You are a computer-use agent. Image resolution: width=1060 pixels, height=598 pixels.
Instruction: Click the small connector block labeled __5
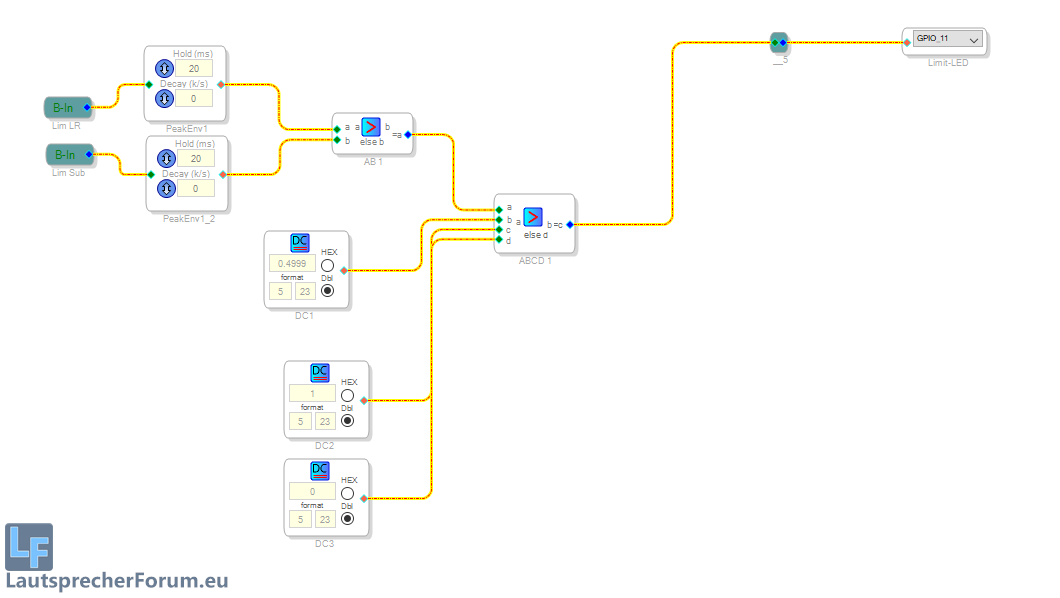tap(779, 42)
